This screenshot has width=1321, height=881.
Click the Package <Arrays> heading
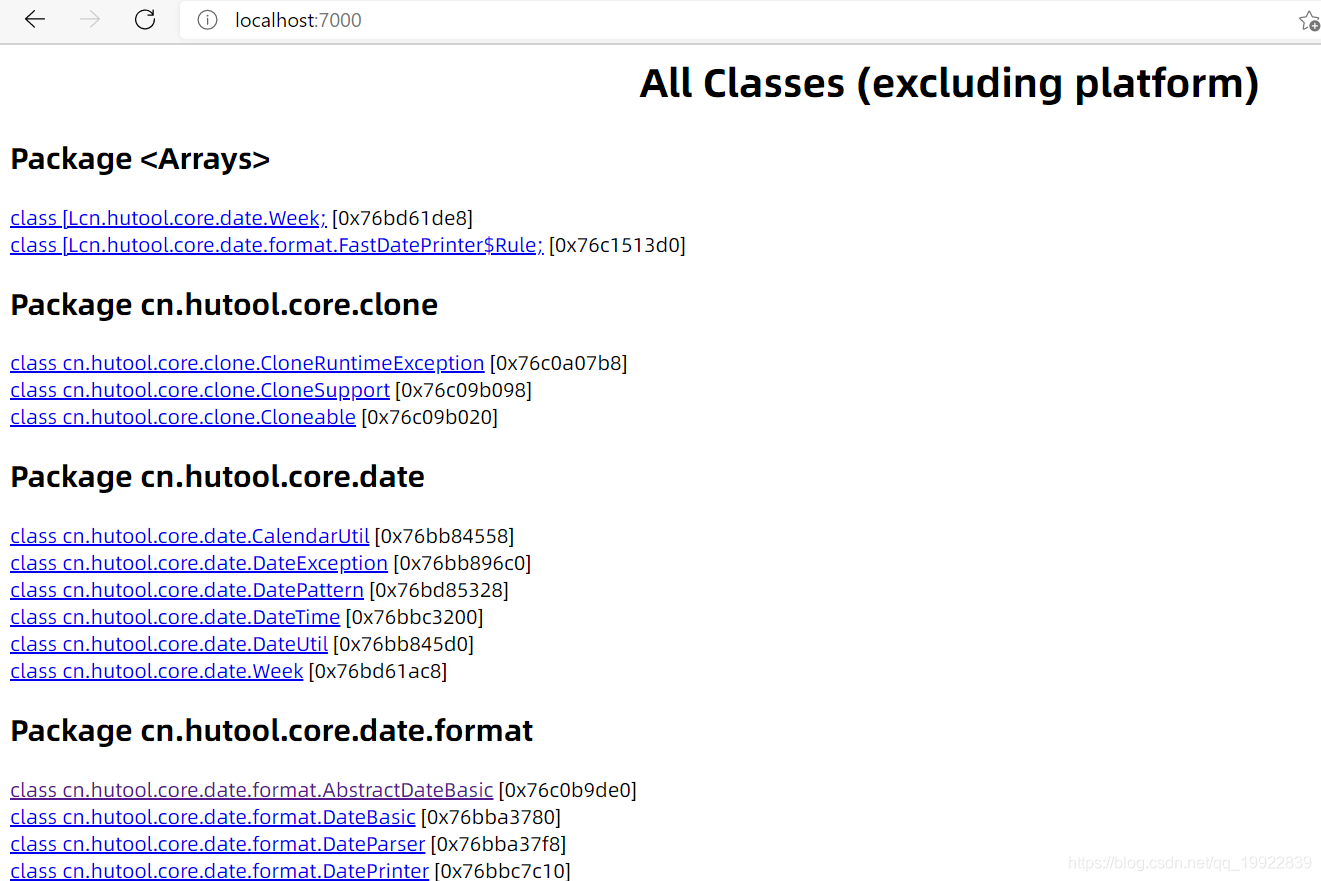tap(140, 159)
